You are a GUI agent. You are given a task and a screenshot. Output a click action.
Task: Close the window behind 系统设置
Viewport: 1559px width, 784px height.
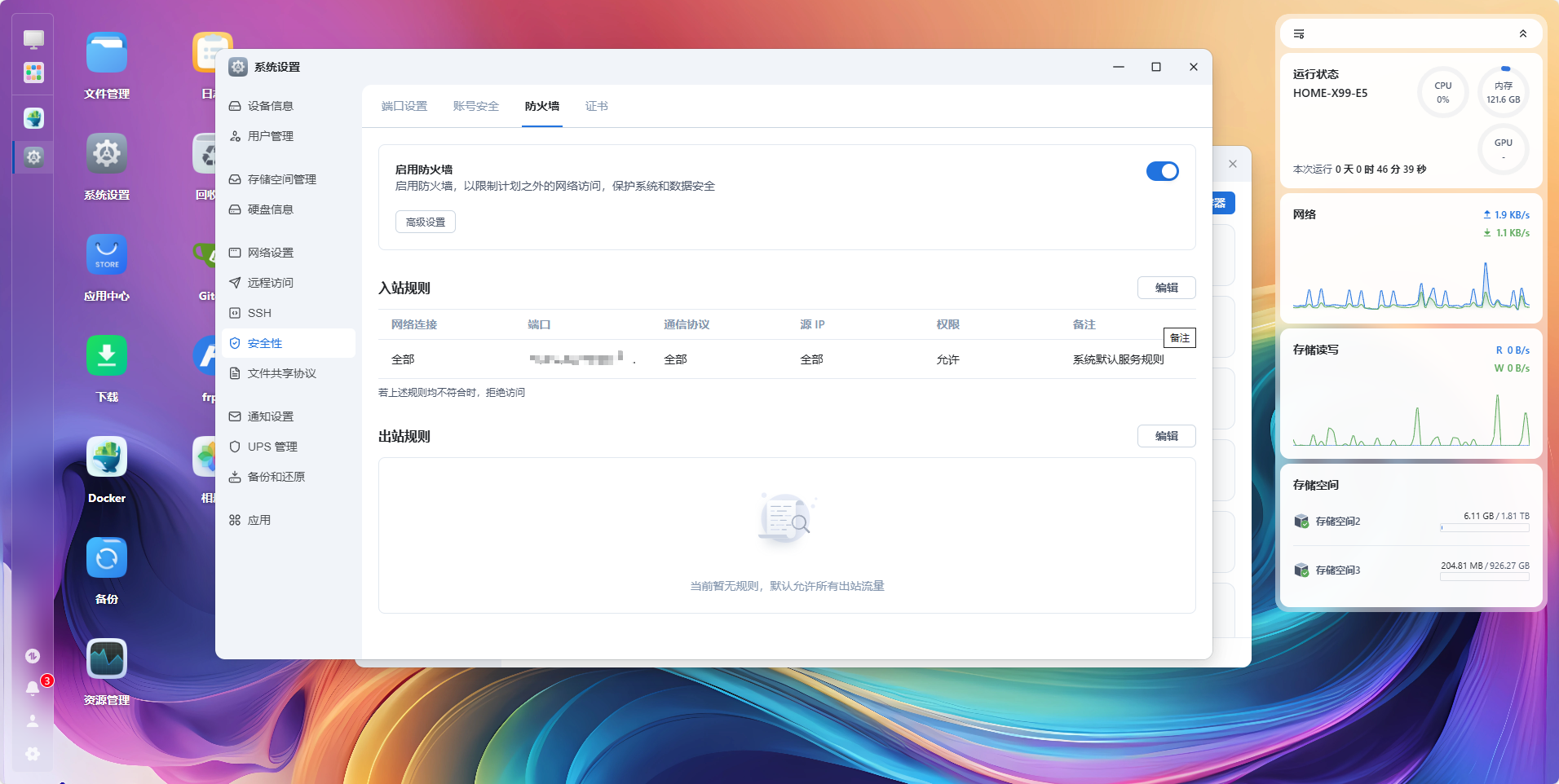pos(1233,164)
